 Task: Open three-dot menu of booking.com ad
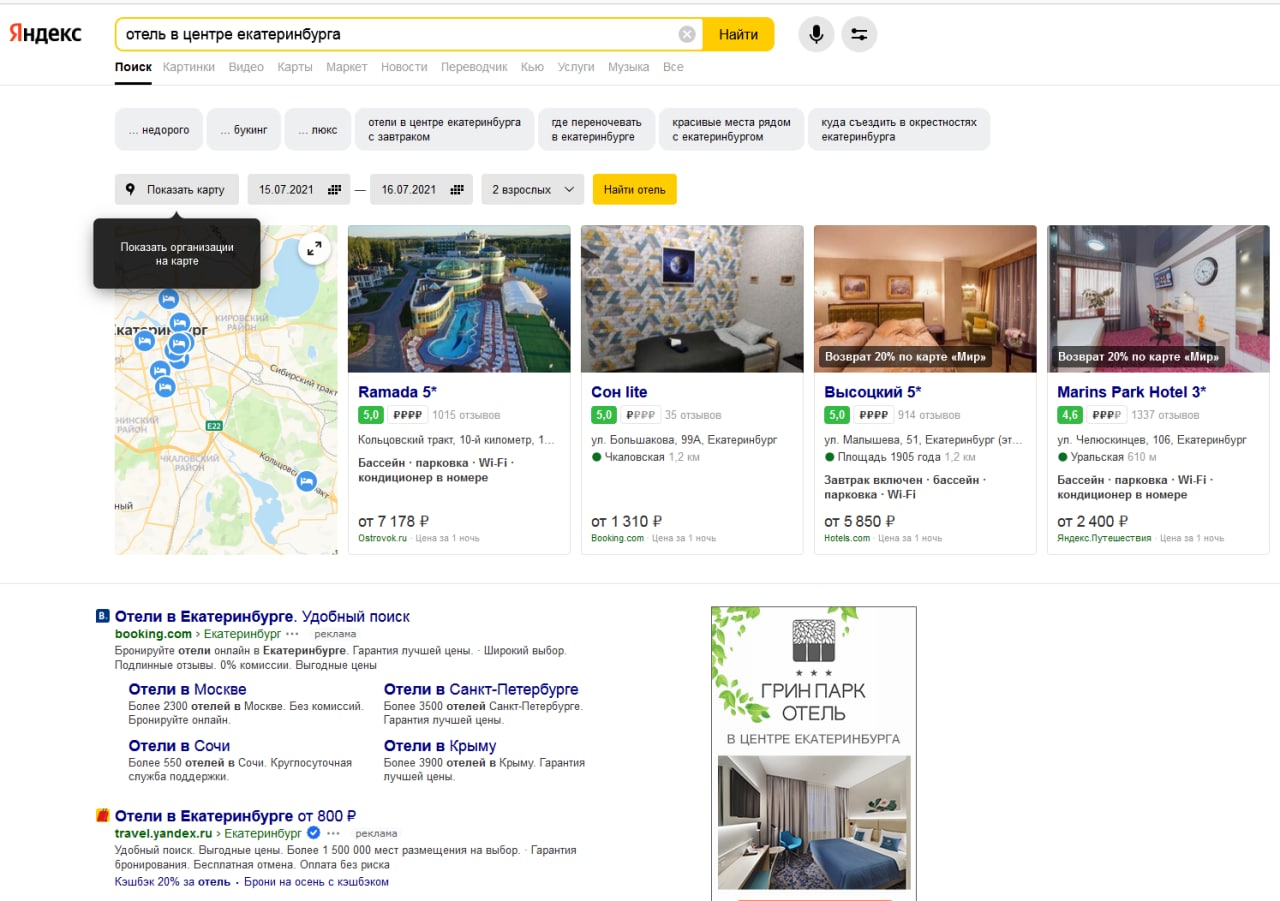tap(292, 634)
